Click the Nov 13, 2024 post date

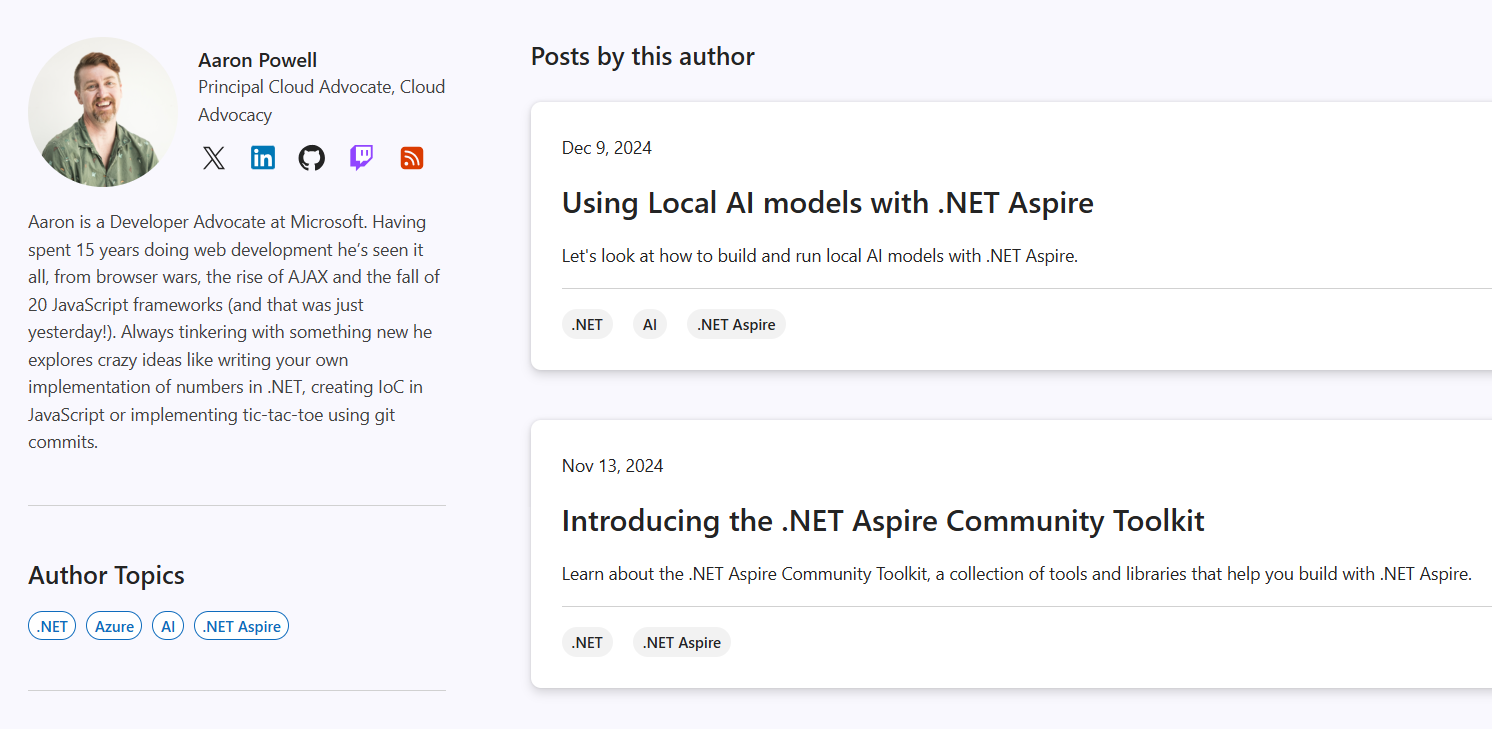click(613, 466)
